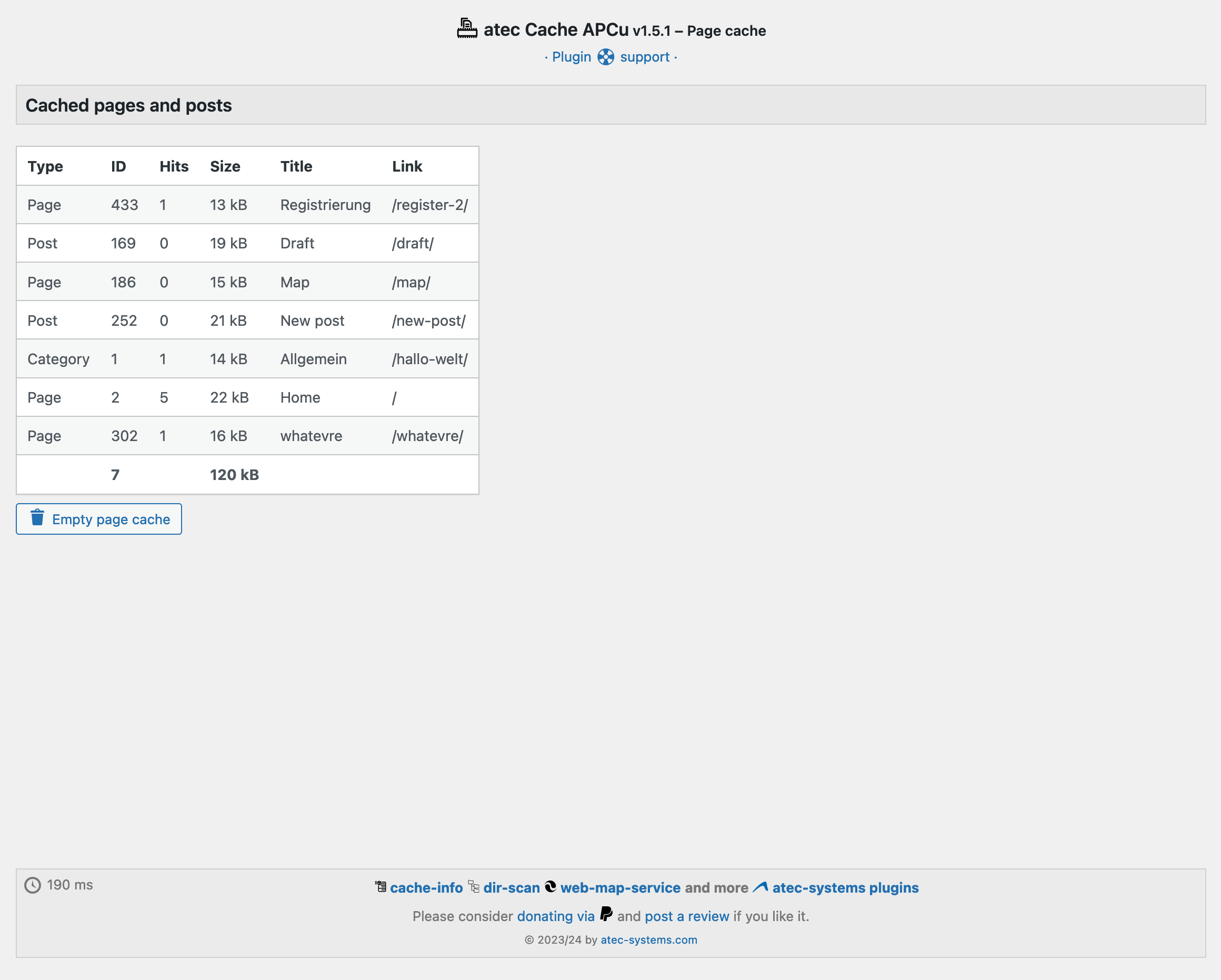
Task: Click the Draft title cell
Action: [297, 244]
